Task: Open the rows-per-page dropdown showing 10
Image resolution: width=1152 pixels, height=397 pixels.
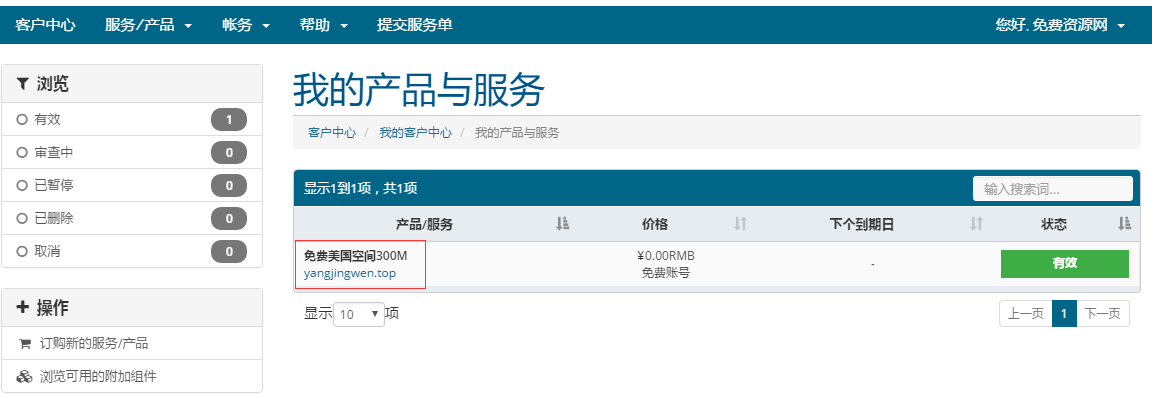Action: [359, 314]
